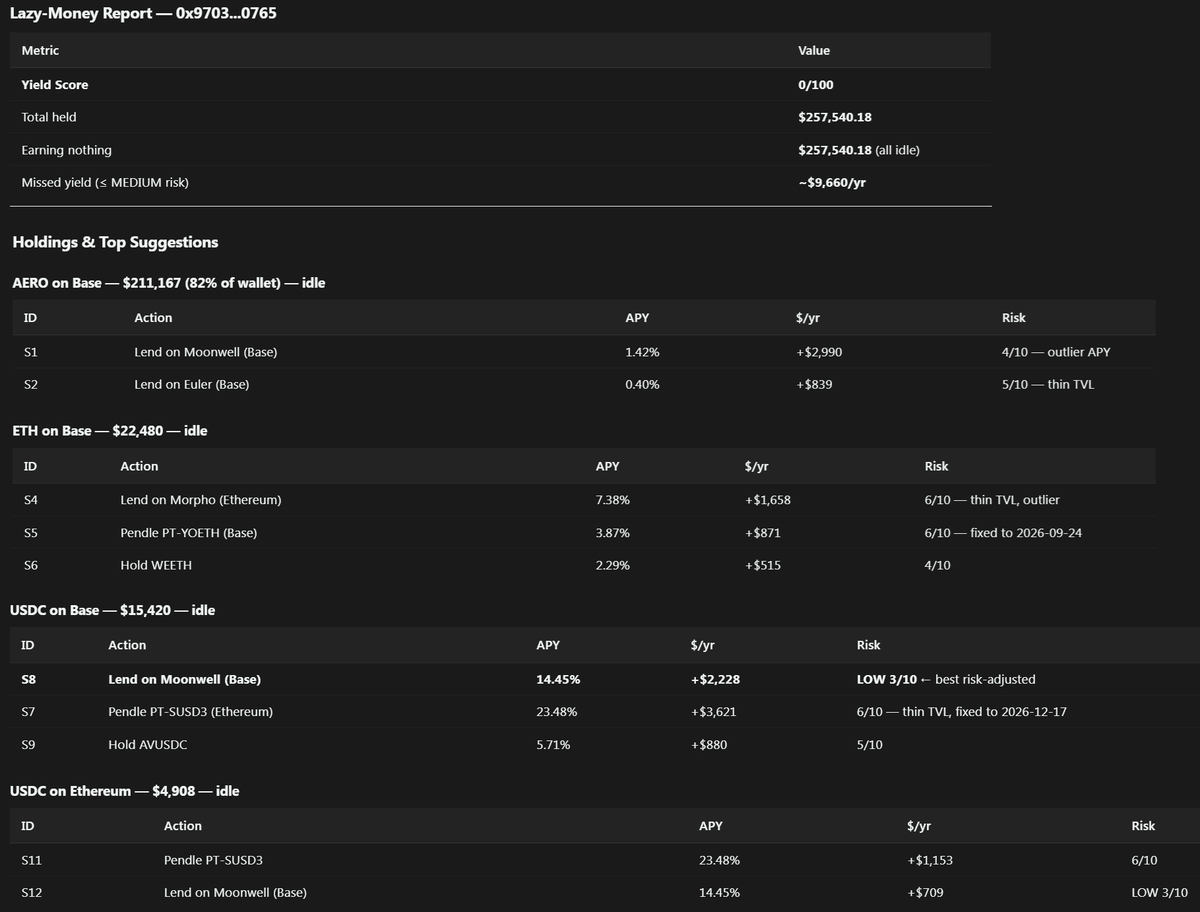Click the ETH on Base heading
This screenshot has height=912, width=1200.
pyautogui.click(x=110, y=430)
